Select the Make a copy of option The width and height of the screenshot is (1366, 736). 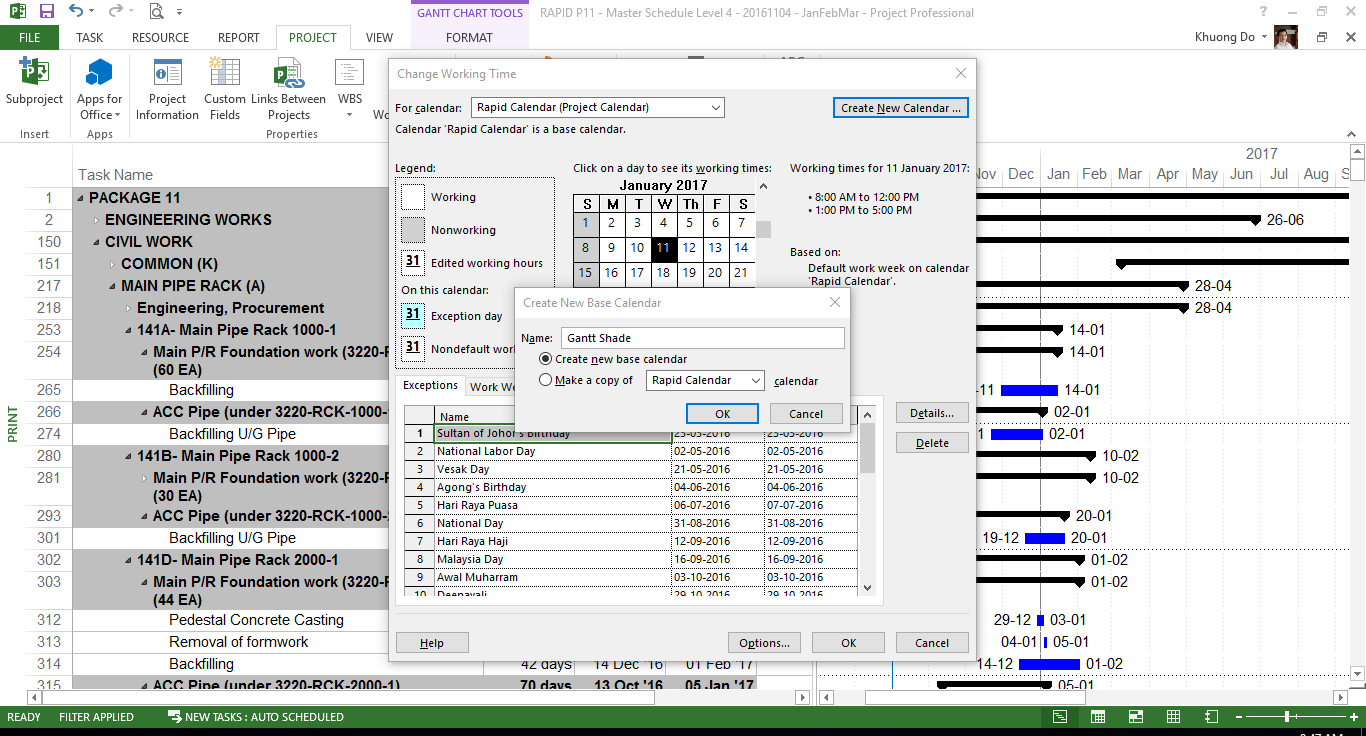545,380
